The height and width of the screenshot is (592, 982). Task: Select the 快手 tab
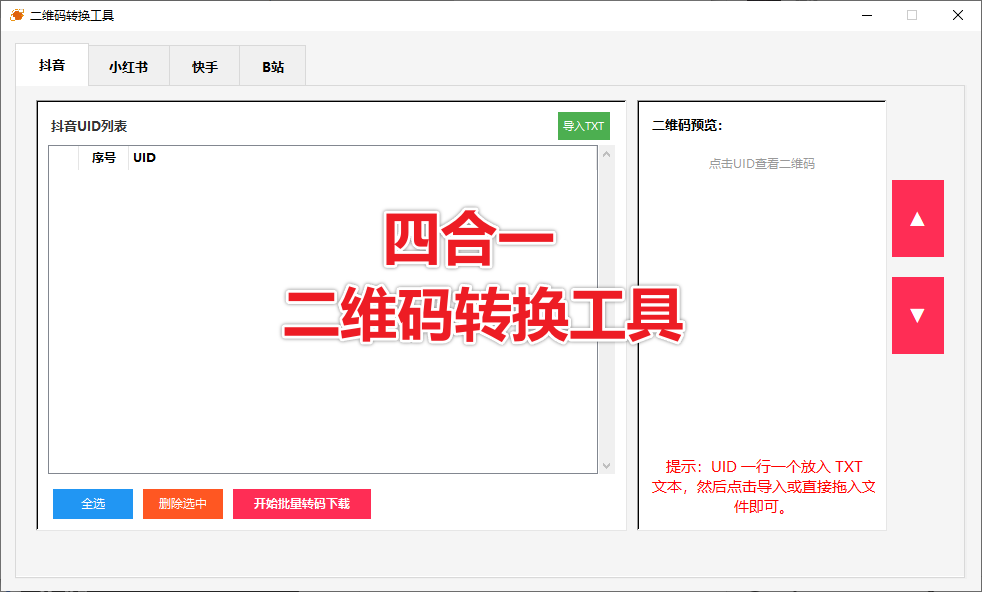click(x=204, y=66)
